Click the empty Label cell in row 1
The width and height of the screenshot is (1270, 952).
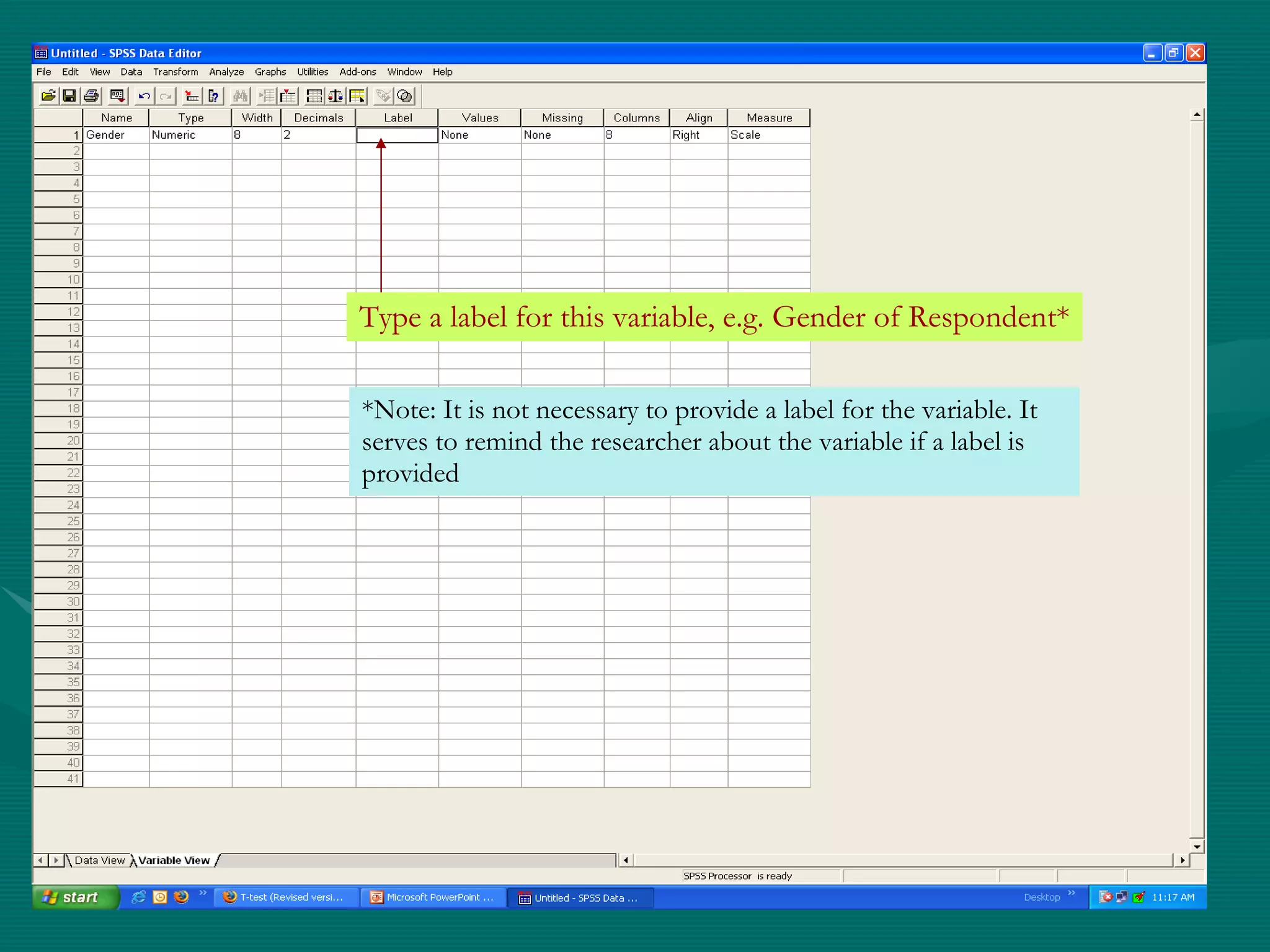click(397, 135)
